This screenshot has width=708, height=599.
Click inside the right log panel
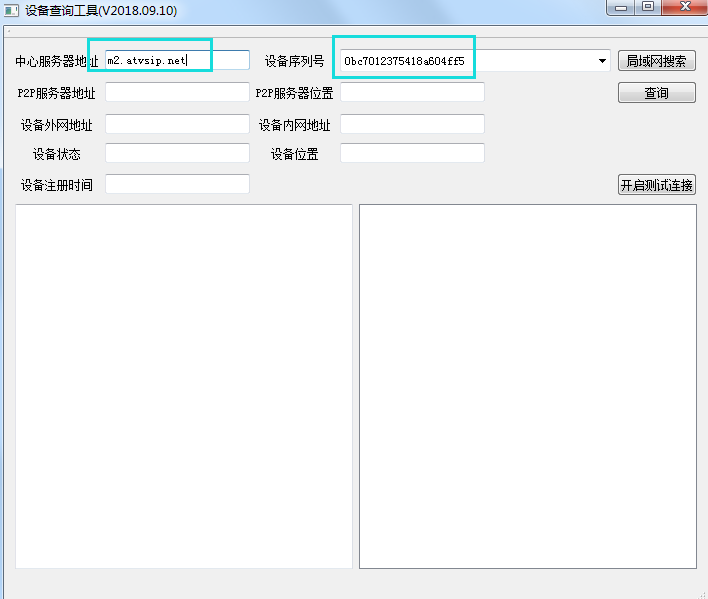pyautogui.click(x=528, y=386)
